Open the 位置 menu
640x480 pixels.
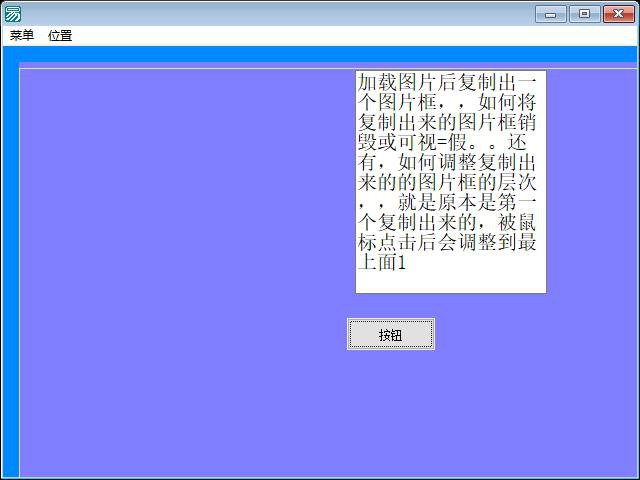click(x=60, y=36)
